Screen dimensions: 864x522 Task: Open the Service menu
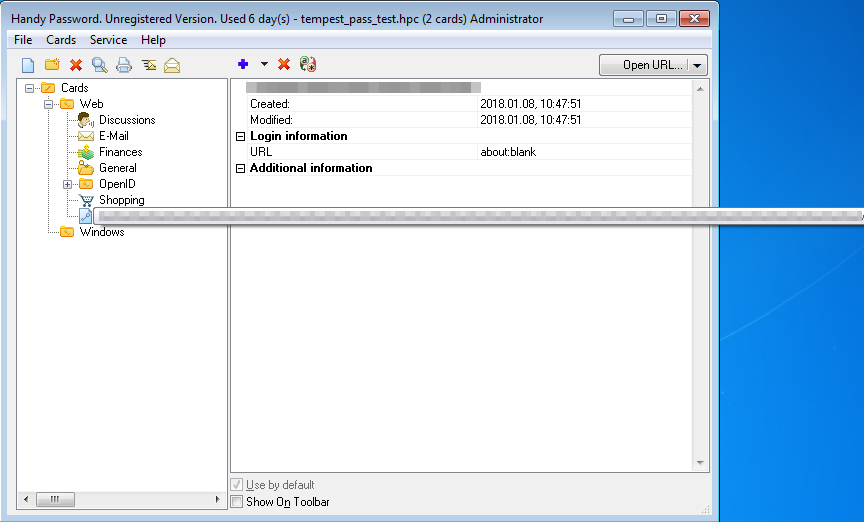pyautogui.click(x=108, y=40)
